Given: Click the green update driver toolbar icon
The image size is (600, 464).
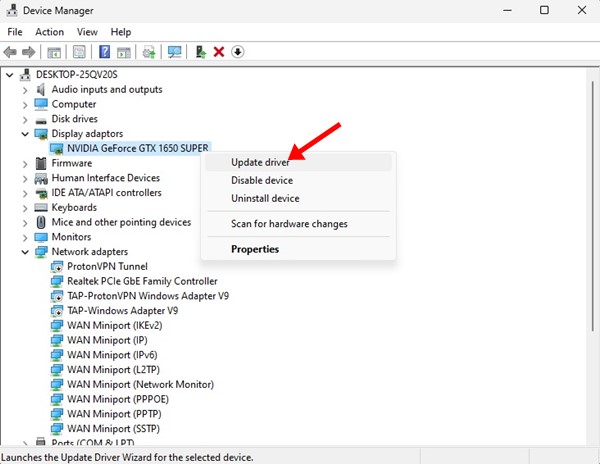Looking at the screenshot, I should [201, 52].
